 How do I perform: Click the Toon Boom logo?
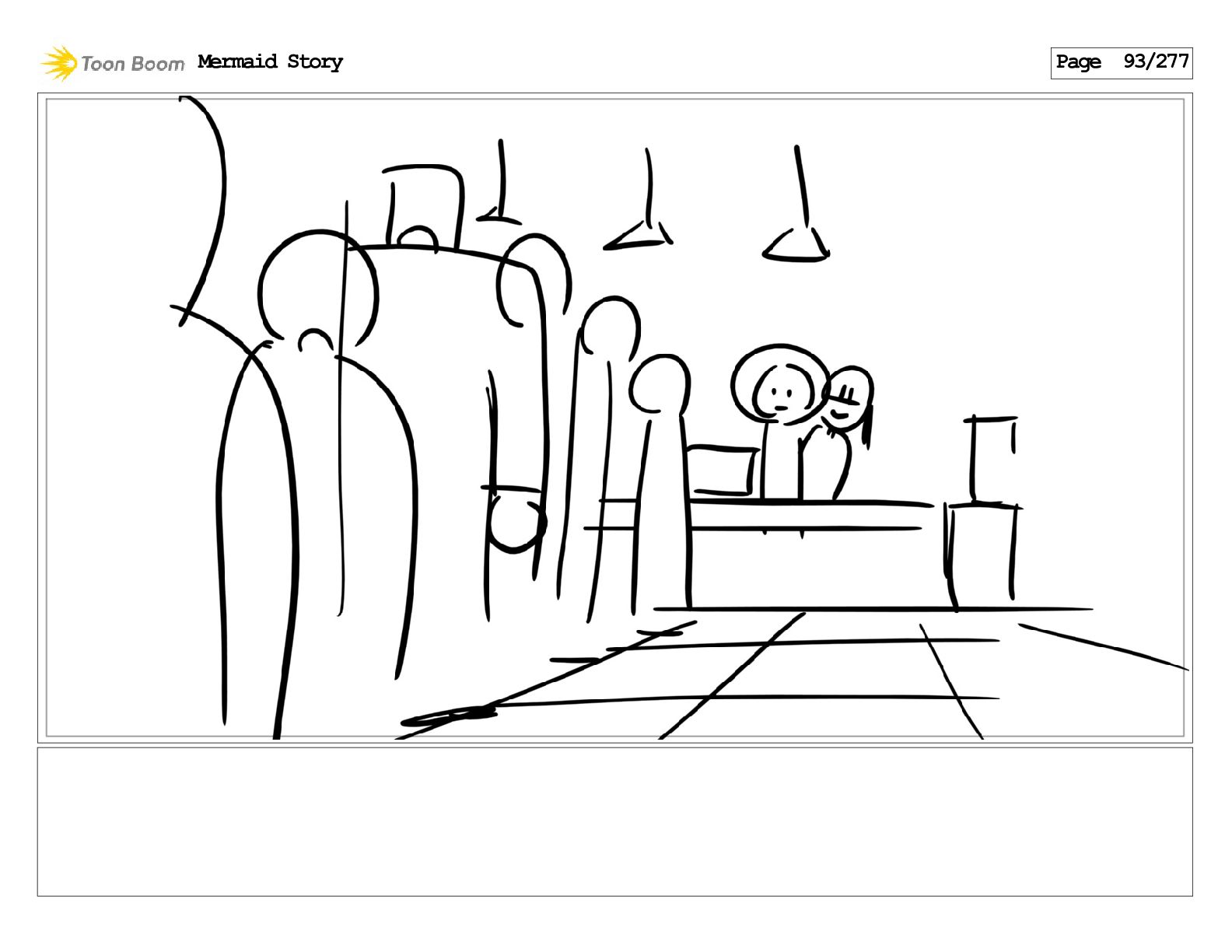tap(113, 63)
